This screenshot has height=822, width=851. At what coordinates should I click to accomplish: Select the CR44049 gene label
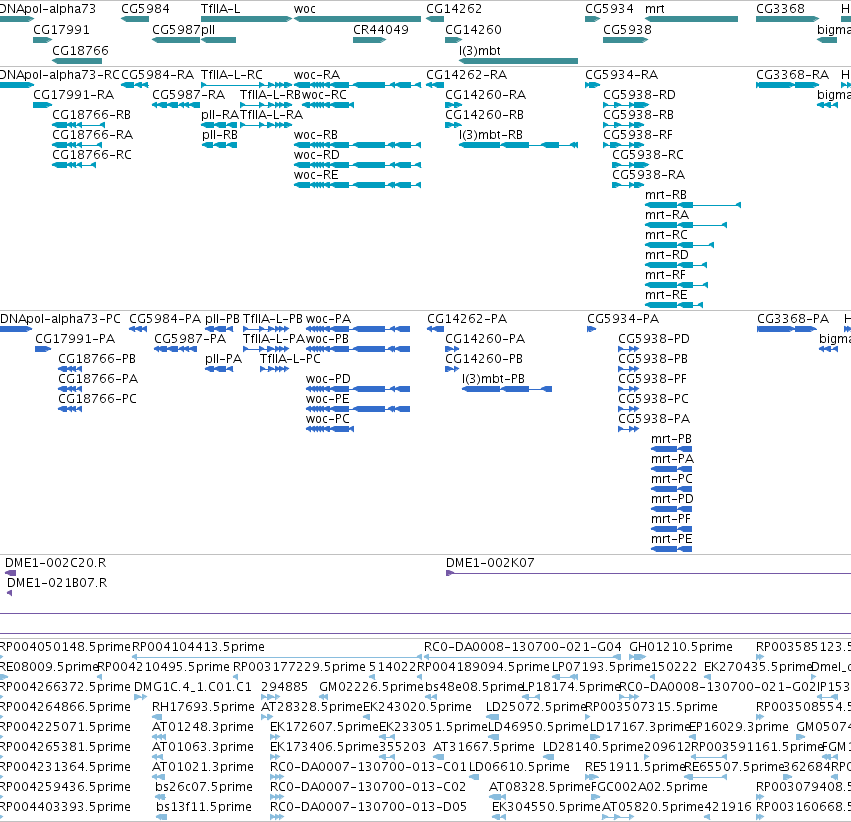pos(380,30)
